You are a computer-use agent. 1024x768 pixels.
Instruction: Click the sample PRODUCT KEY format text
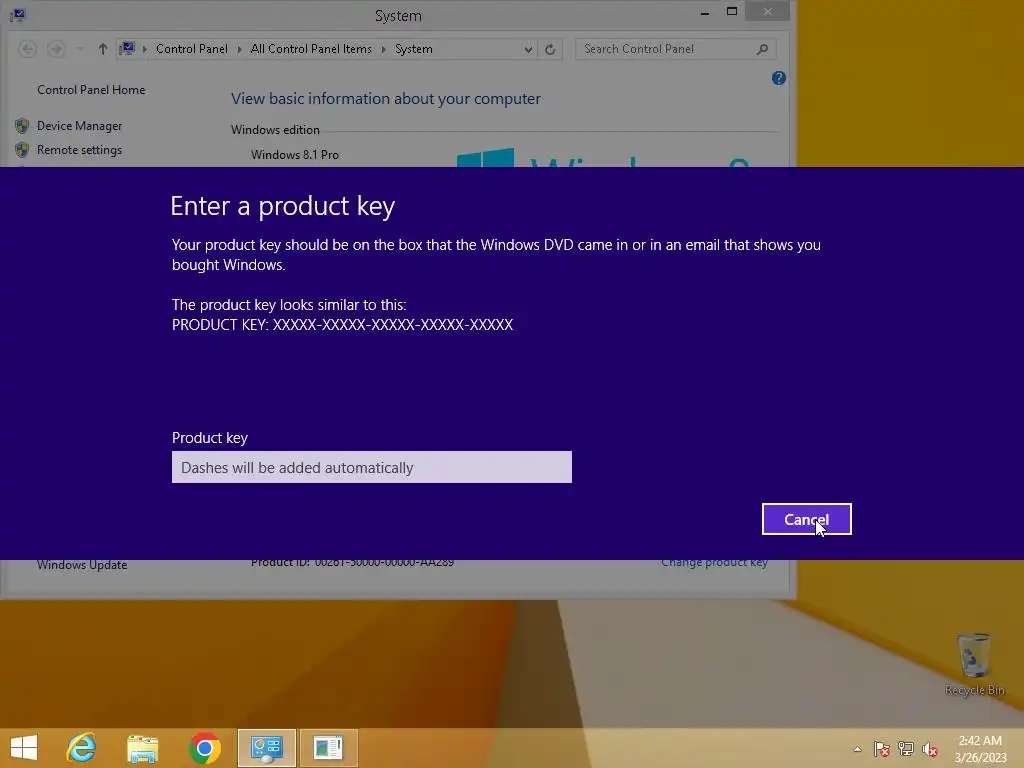tap(342, 325)
